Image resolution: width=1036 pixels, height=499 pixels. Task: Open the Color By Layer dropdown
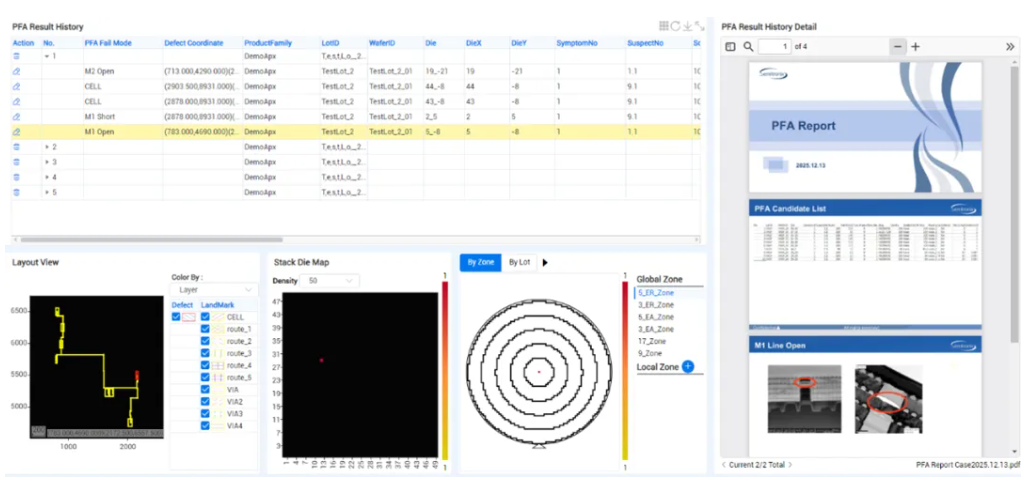[x=214, y=290]
